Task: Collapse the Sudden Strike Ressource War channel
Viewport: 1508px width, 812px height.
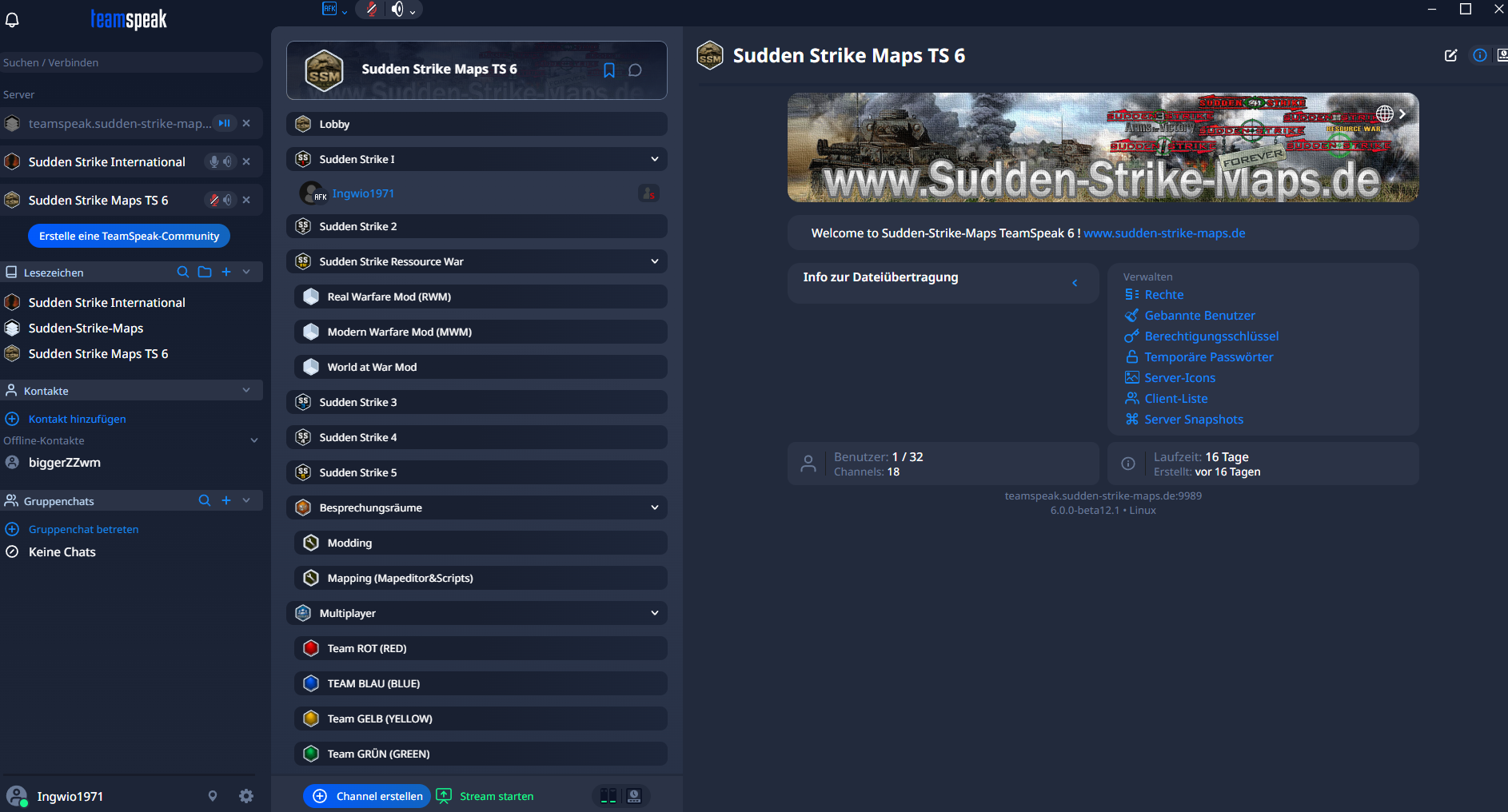Action: [x=655, y=261]
